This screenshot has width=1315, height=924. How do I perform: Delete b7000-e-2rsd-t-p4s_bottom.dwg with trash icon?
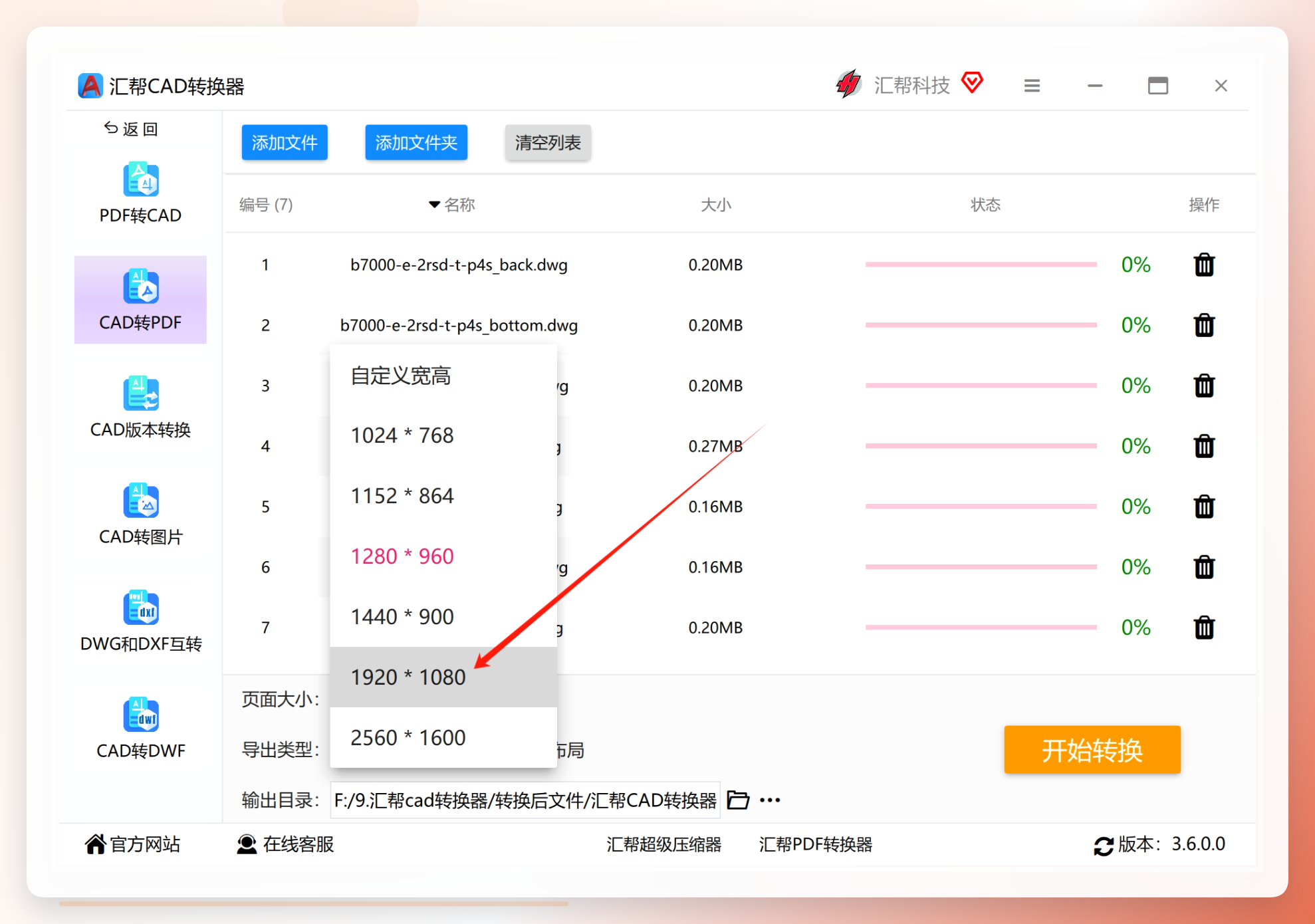tap(1204, 325)
